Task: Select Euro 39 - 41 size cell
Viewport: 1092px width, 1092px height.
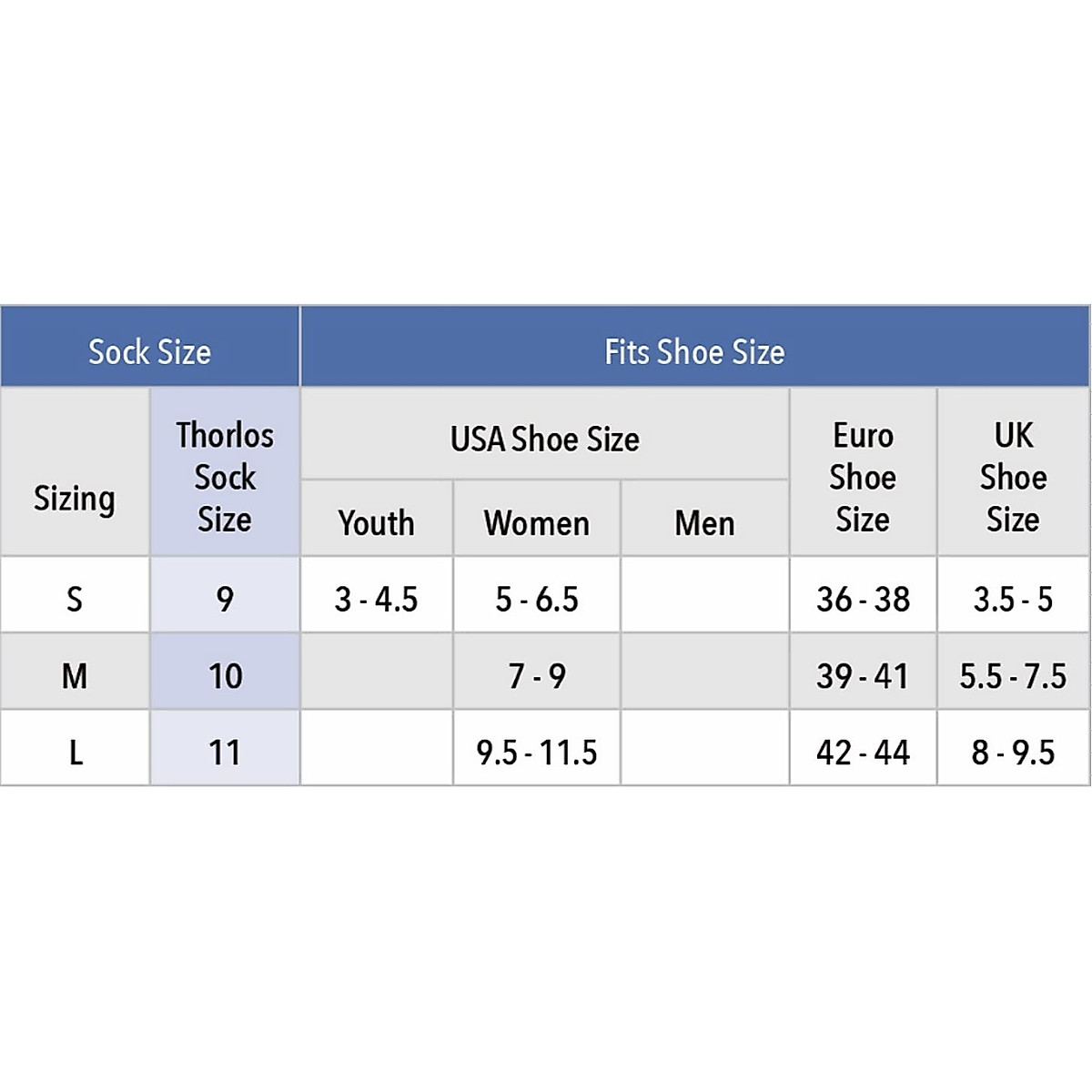Action: tap(863, 675)
